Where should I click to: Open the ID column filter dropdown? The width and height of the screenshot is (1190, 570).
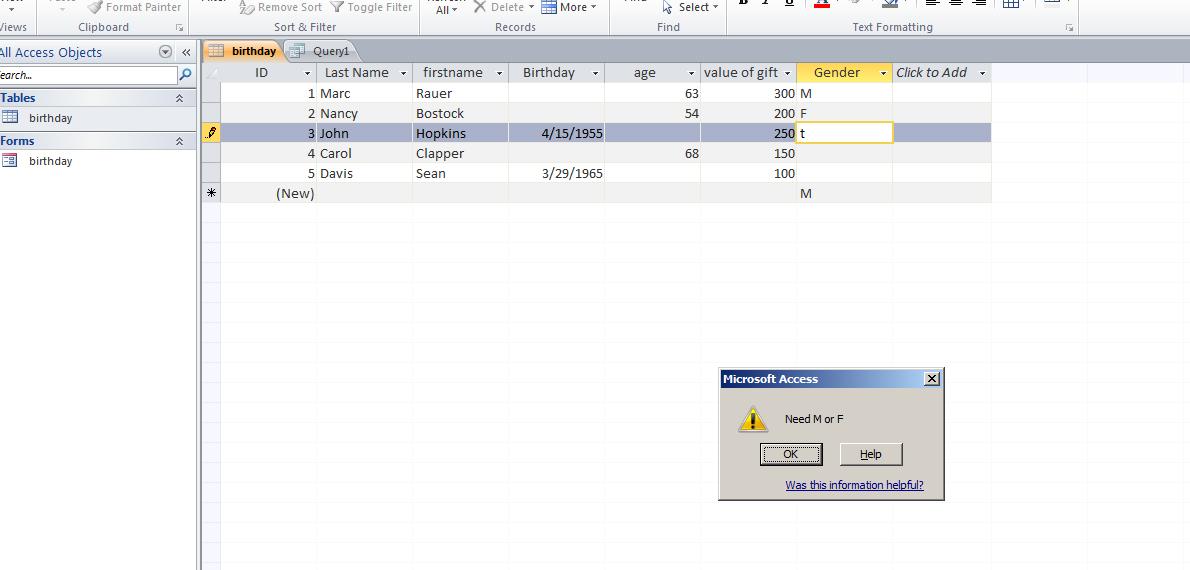(x=307, y=74)
